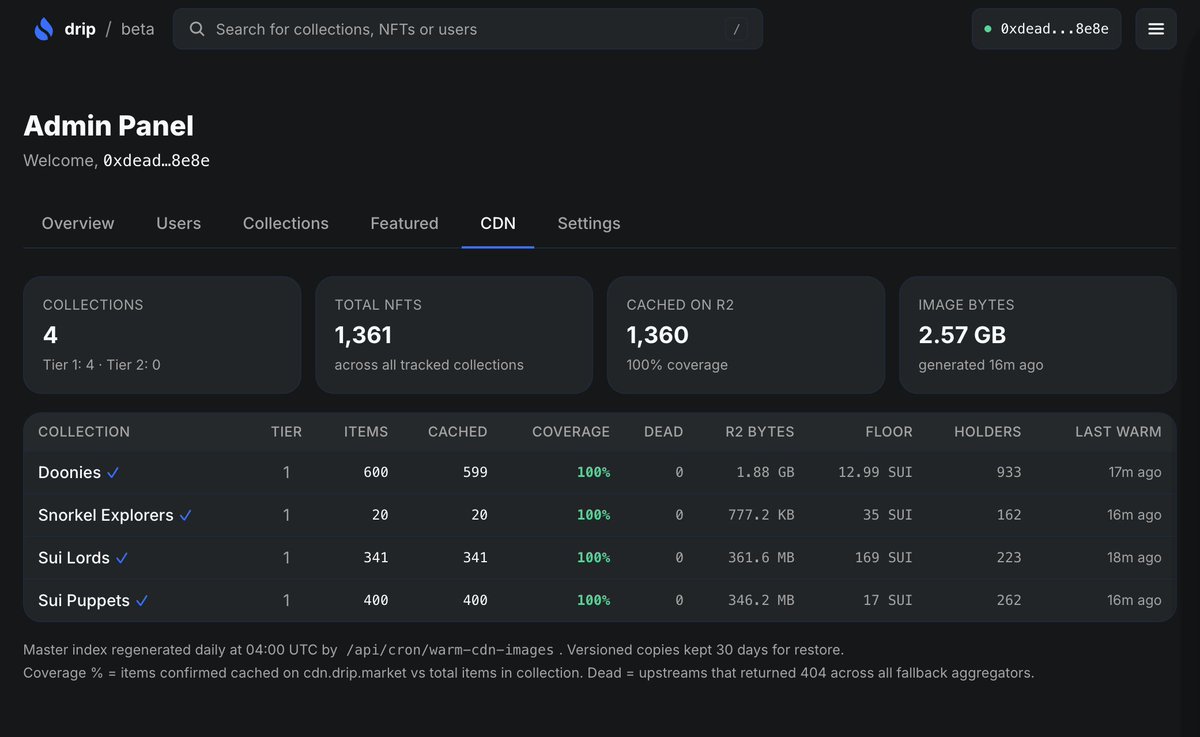Click Sui Puppets R2 bytes 346.2 MB
1200x737 pixels.
tap(761, 600)
